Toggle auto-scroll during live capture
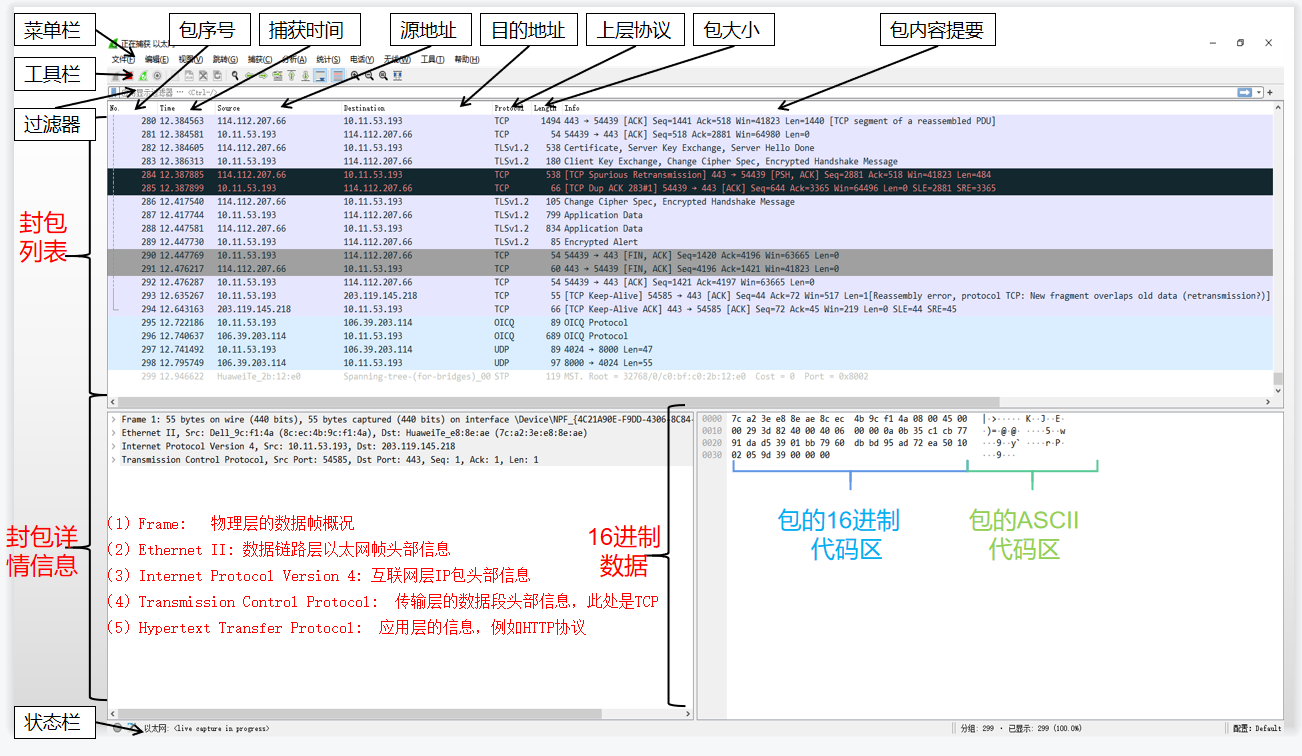Image resolution: width=1302 pixels, height=756 pixels. pos(321,75)
